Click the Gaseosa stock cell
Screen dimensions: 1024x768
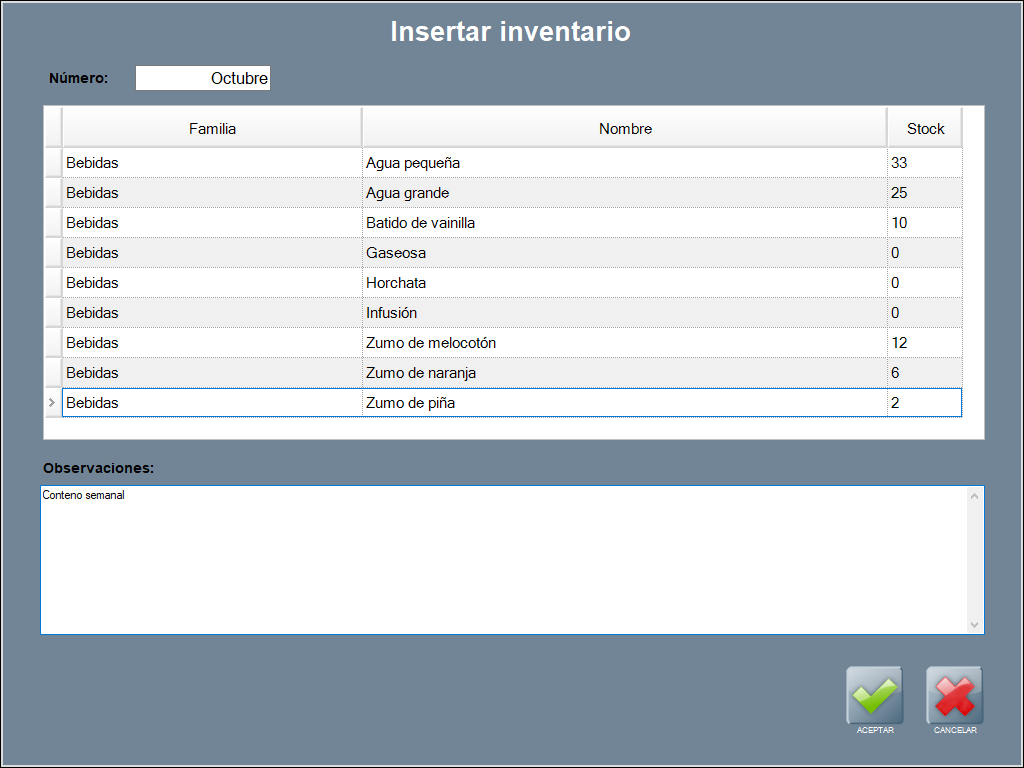coord(924,253)
